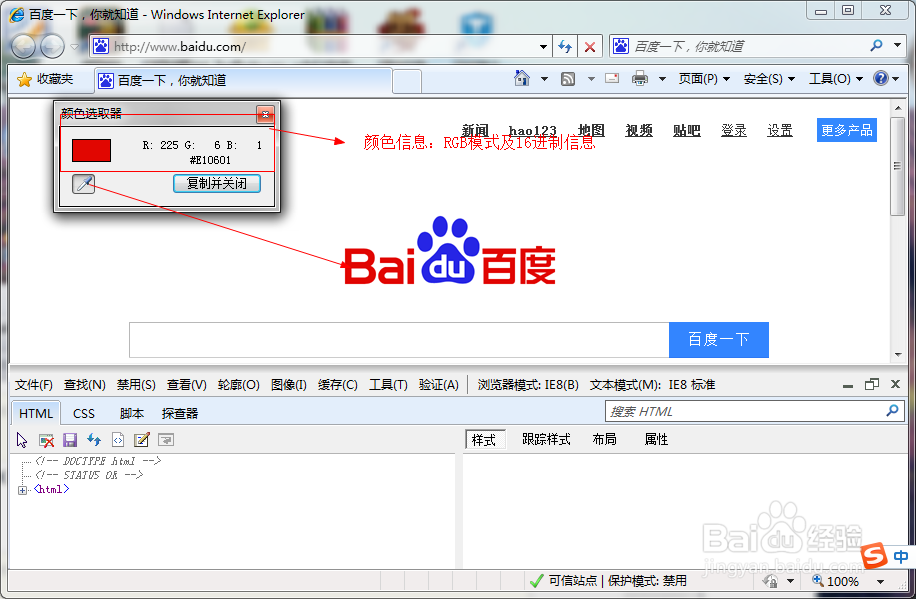
Task: Click the browser search box in the top right
Action: coord(739,46)
